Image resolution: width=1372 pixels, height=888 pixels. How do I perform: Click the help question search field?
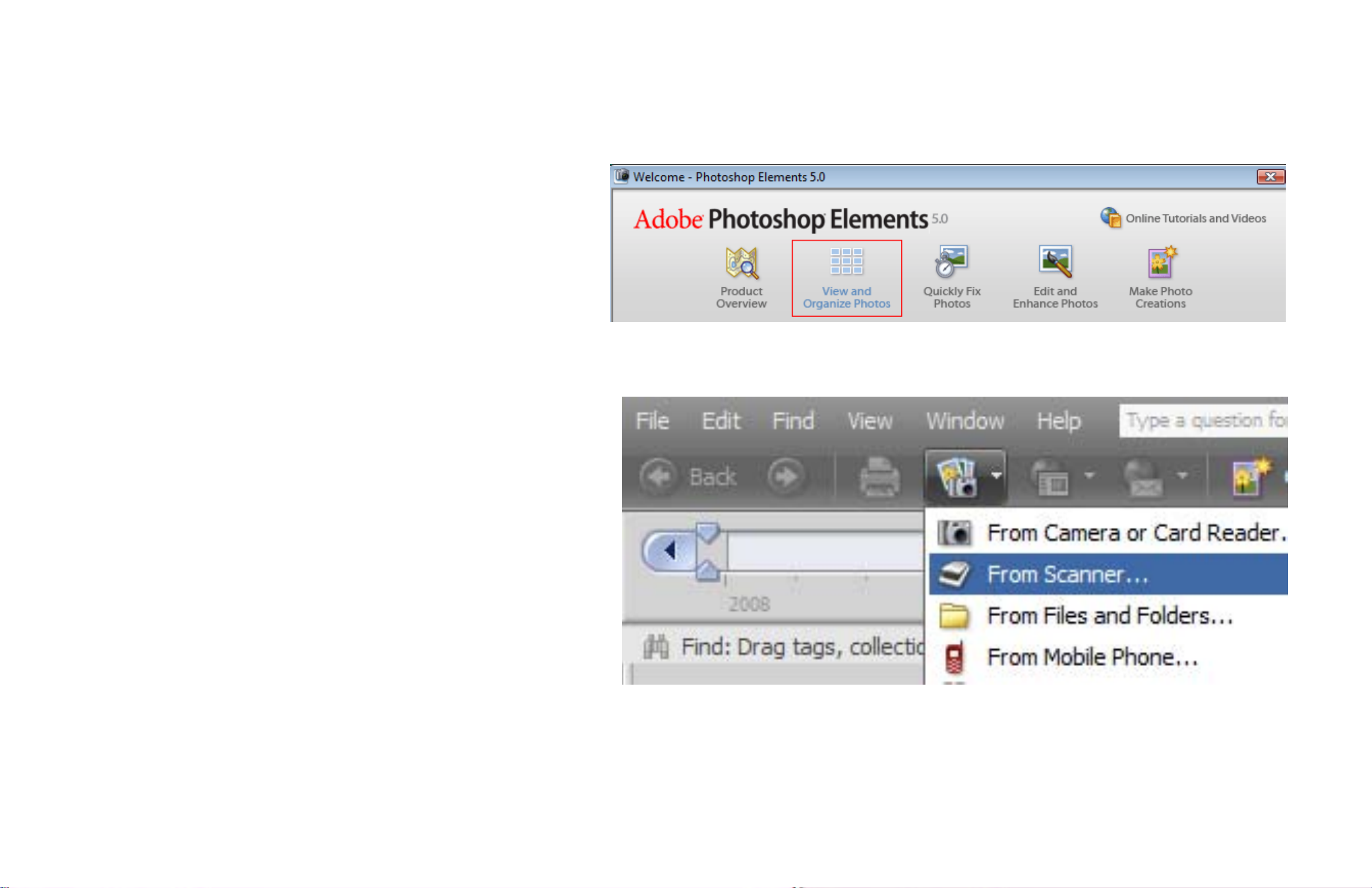tap(1203, 420)
